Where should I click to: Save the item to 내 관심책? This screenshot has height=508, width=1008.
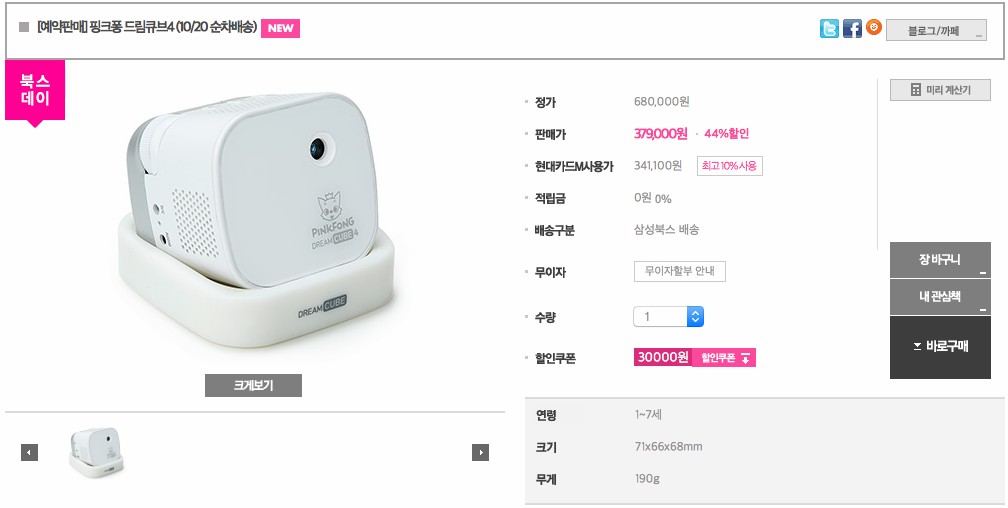click(940, 297)
